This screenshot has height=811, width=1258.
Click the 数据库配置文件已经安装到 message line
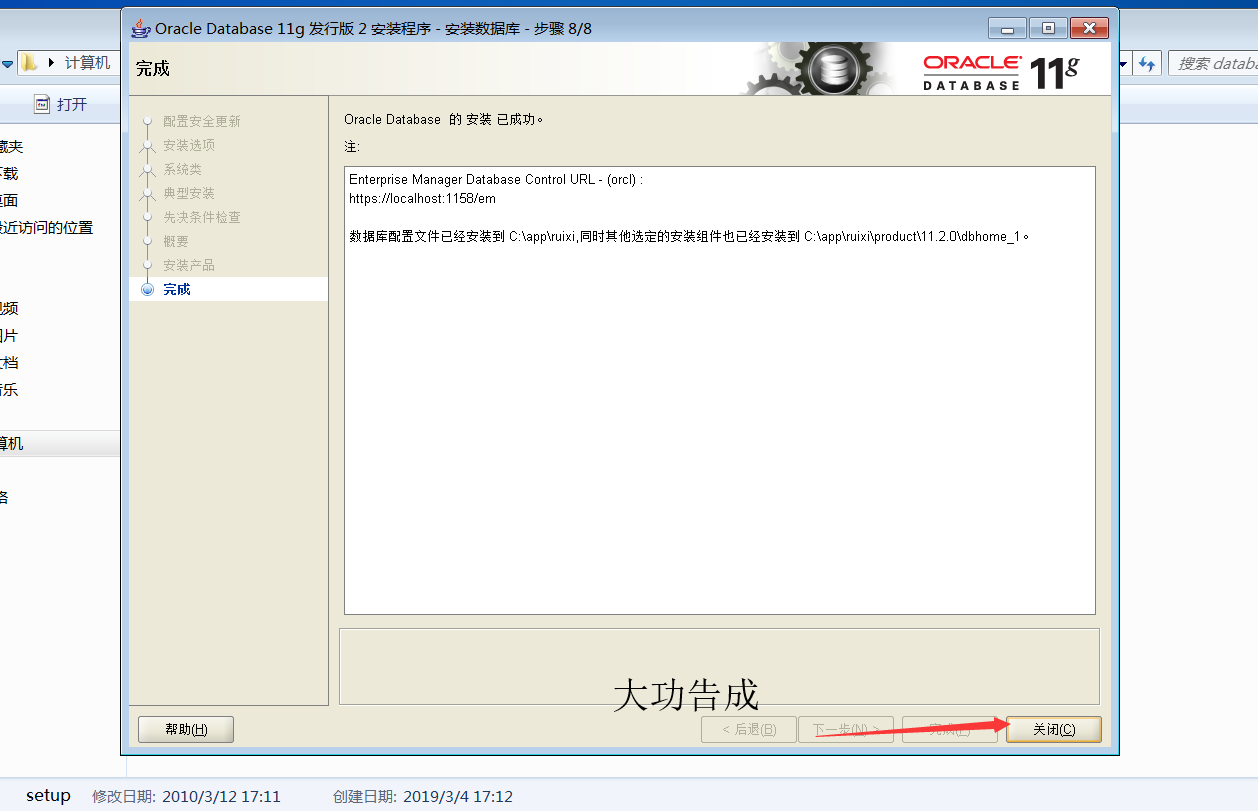tap(689, 237)
